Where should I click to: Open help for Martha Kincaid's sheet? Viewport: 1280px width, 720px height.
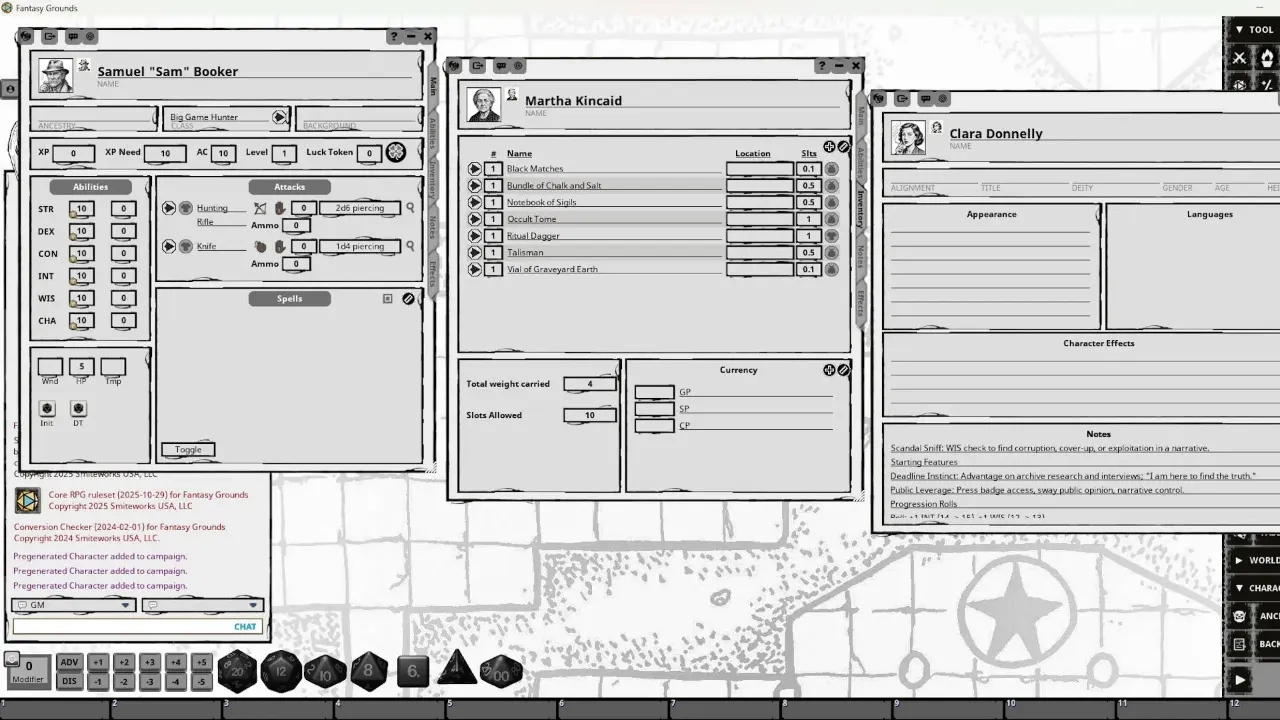pyautogui.click(x=822, y=66)
